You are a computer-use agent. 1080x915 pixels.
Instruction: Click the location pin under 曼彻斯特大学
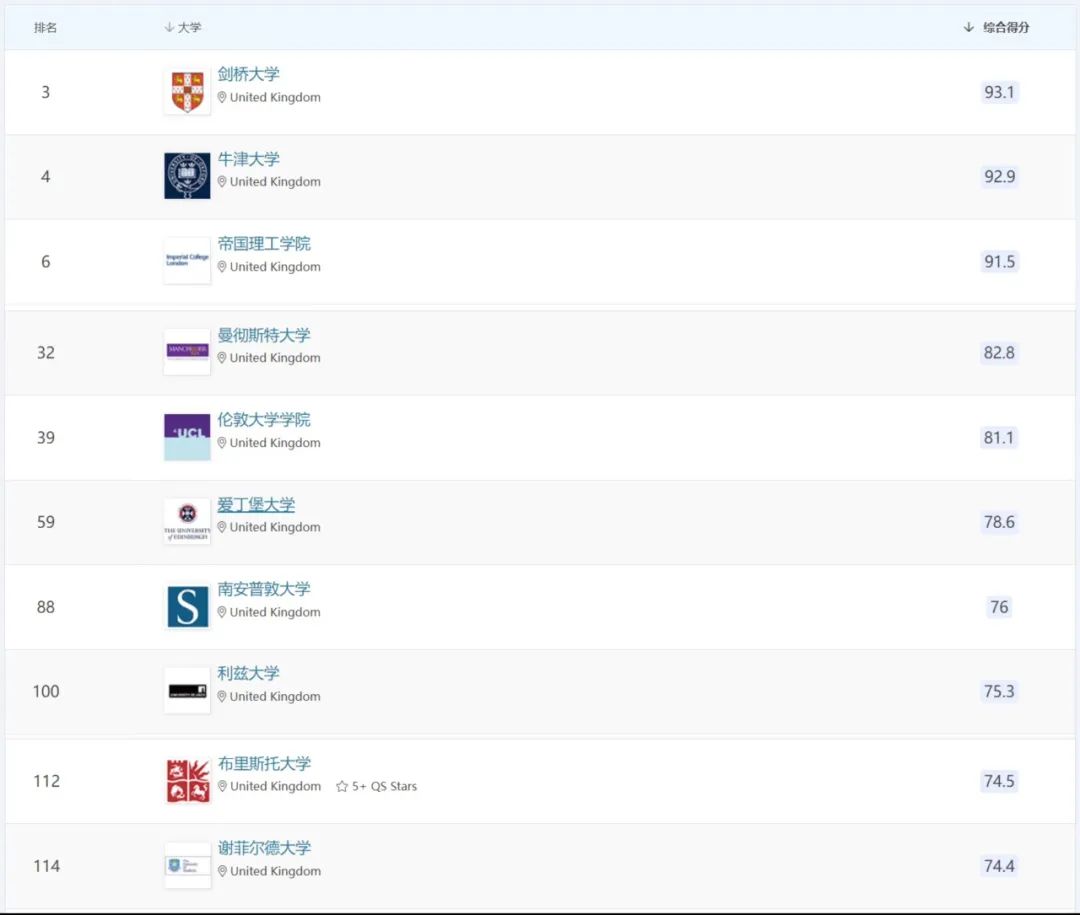tap(222, 358)
